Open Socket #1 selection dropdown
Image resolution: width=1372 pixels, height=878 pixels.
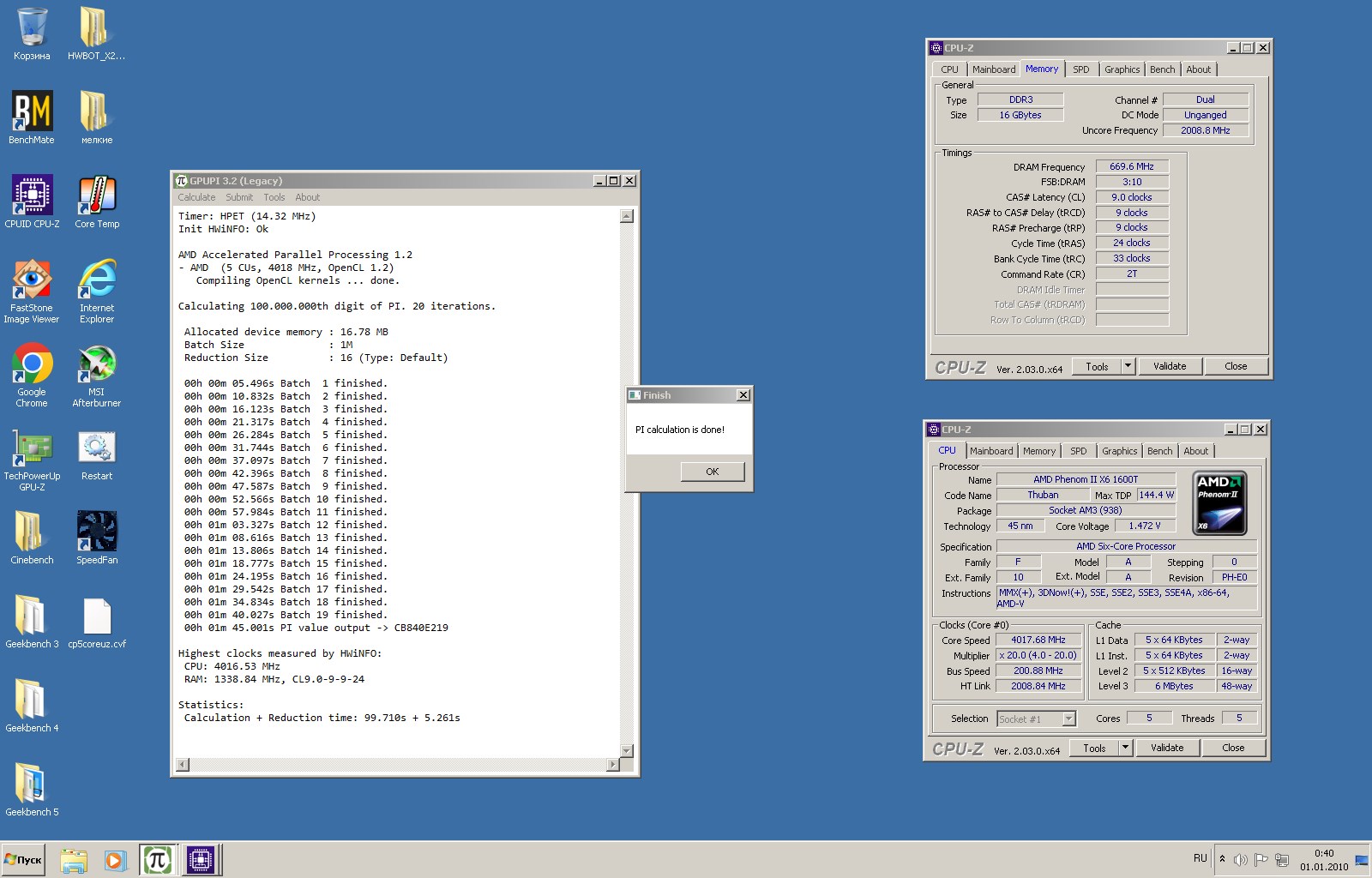(1036, 719)
